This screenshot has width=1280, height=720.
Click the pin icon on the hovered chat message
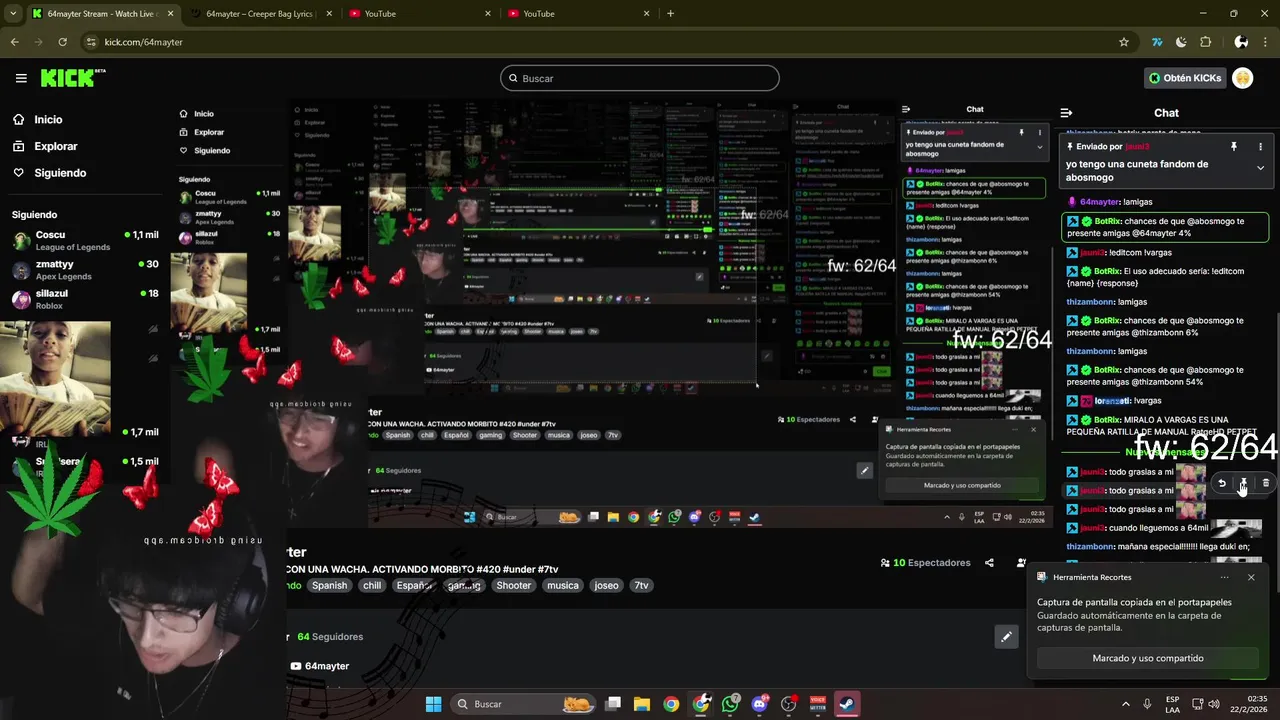point(1243,483)
